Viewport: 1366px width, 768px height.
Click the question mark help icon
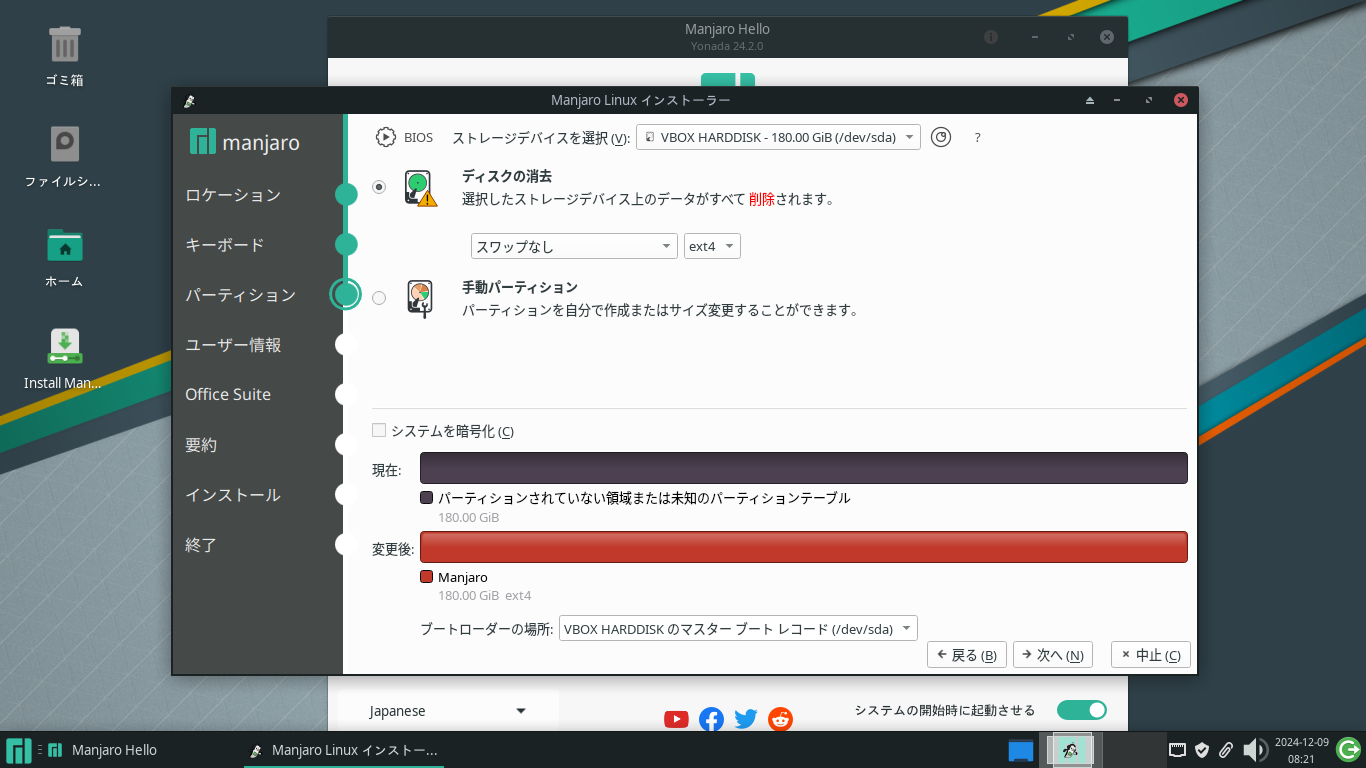[977, 138]
